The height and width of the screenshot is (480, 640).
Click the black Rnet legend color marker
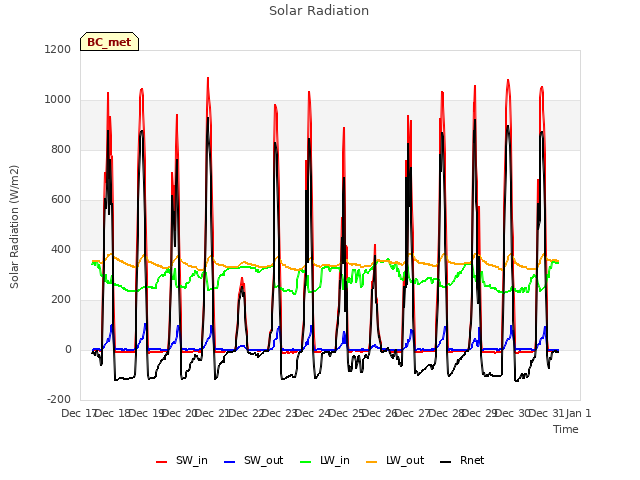tap(446, 462)
